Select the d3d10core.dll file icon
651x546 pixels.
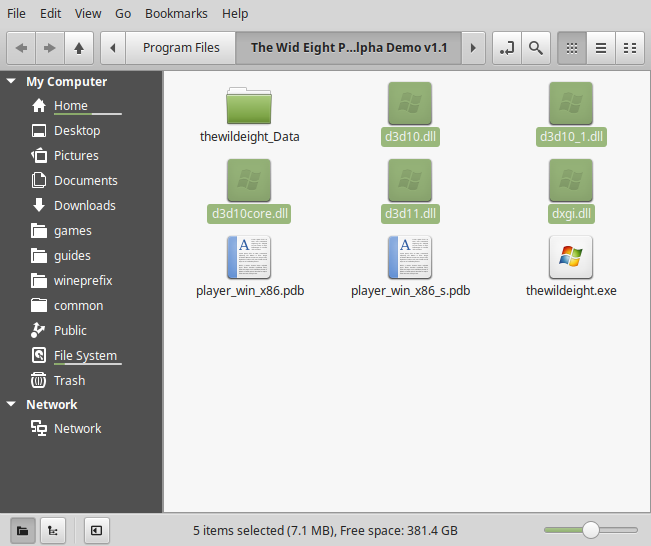(x=249, y=180)
